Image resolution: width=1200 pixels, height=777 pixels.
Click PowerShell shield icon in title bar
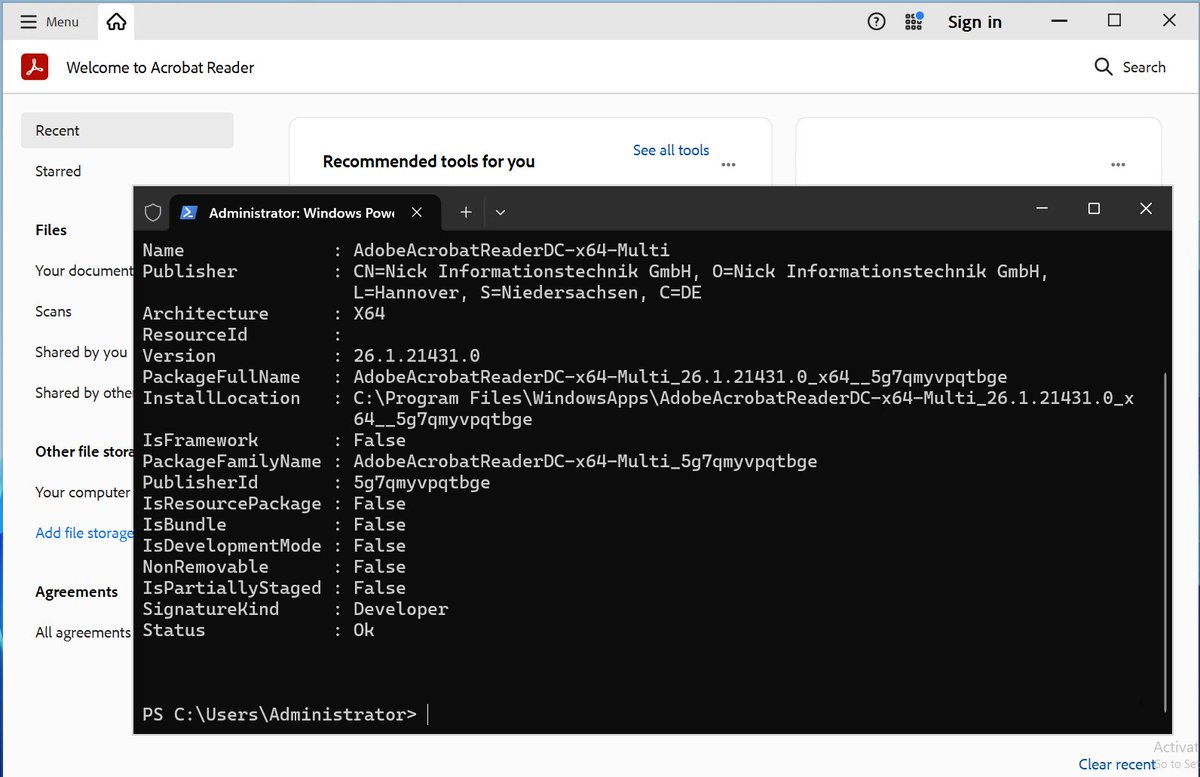(153, 212)
